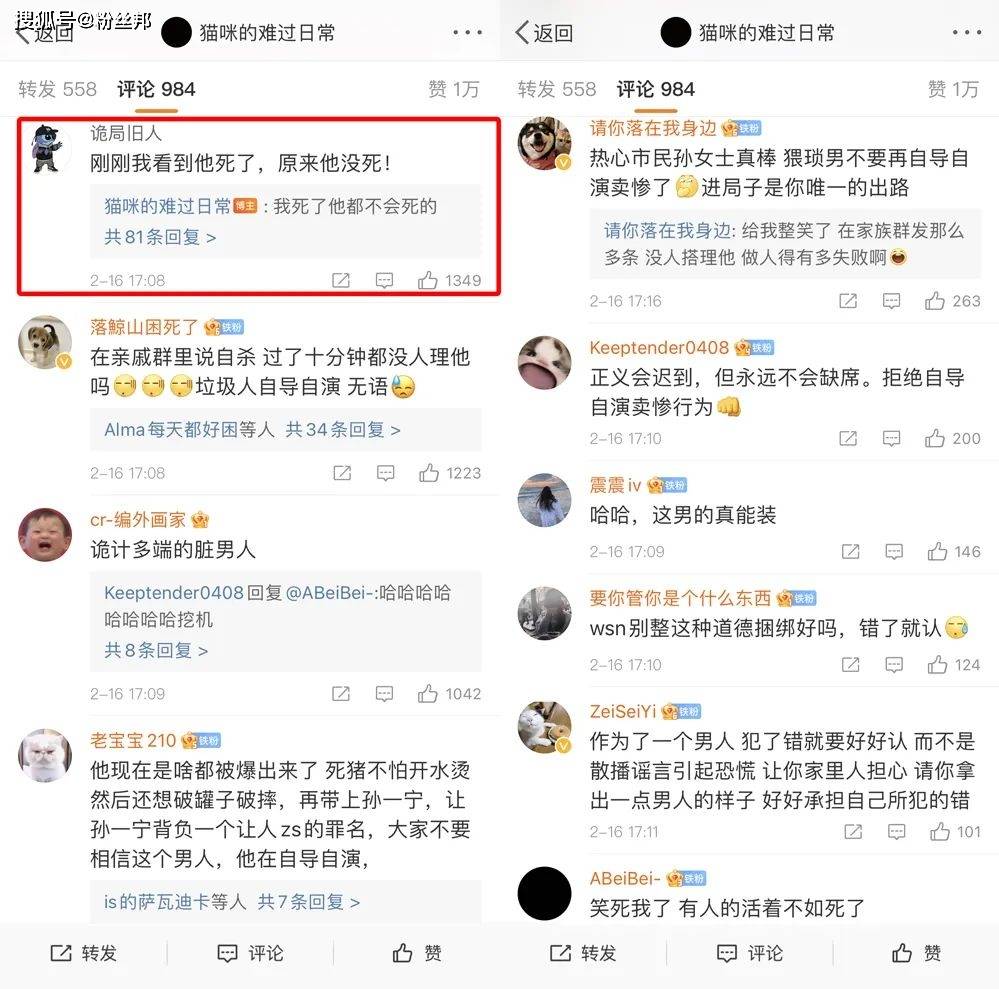This screenshot has width=999, height=989.
Task: Expand 共81条回复 replies under first comment
Action: click(160, 237)
